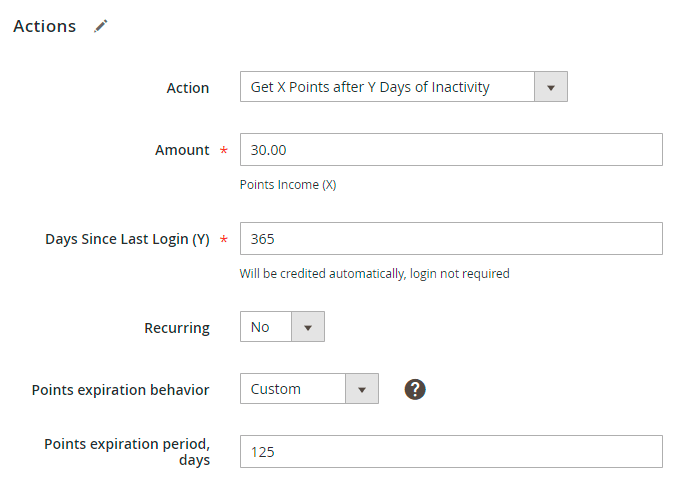Viewport: 685px width, 495px height.
Task: Click the 'Will be credited automatically' note
Action: [374, 274]
